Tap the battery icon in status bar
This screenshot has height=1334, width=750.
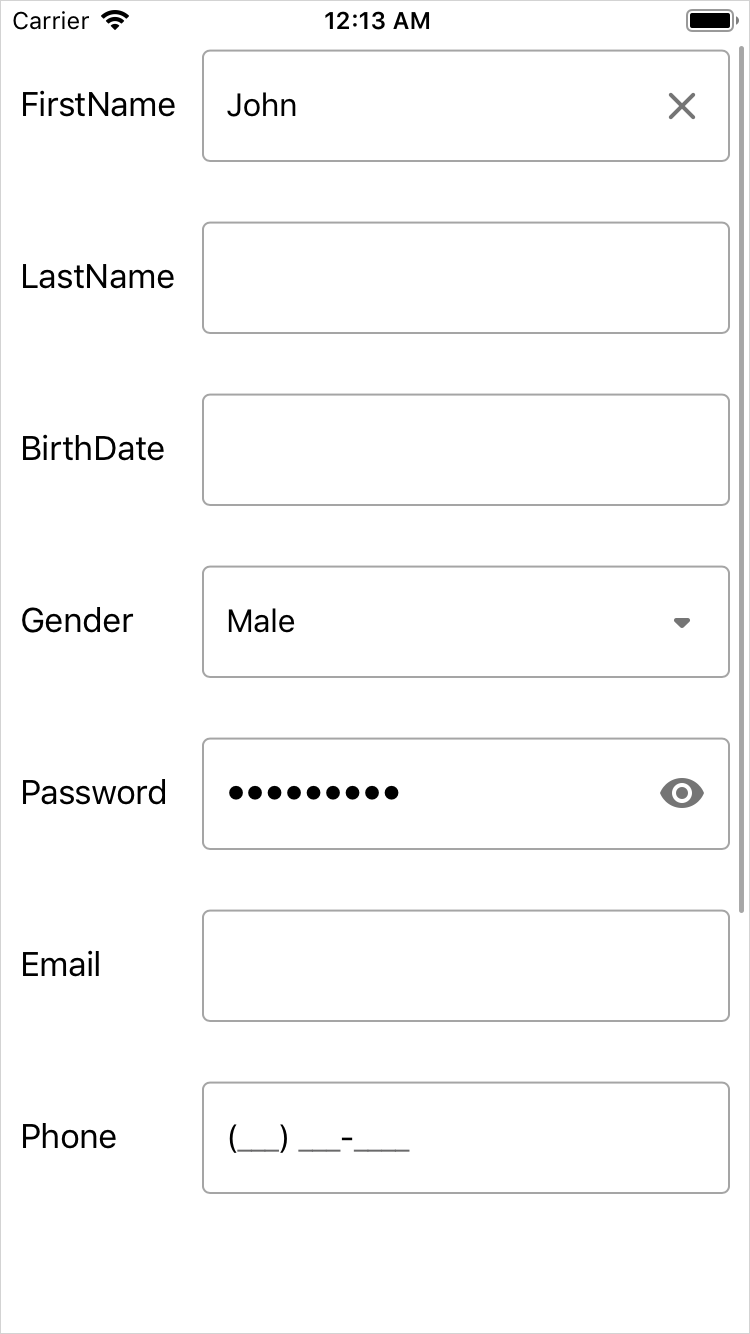[710, 20]
